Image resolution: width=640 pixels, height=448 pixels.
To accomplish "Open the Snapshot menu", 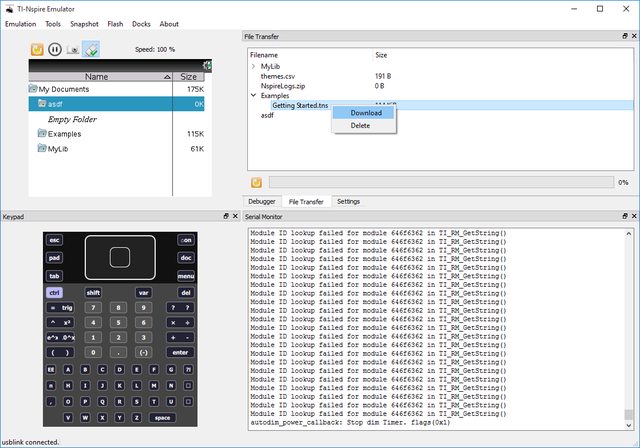I will coord(84,24).
